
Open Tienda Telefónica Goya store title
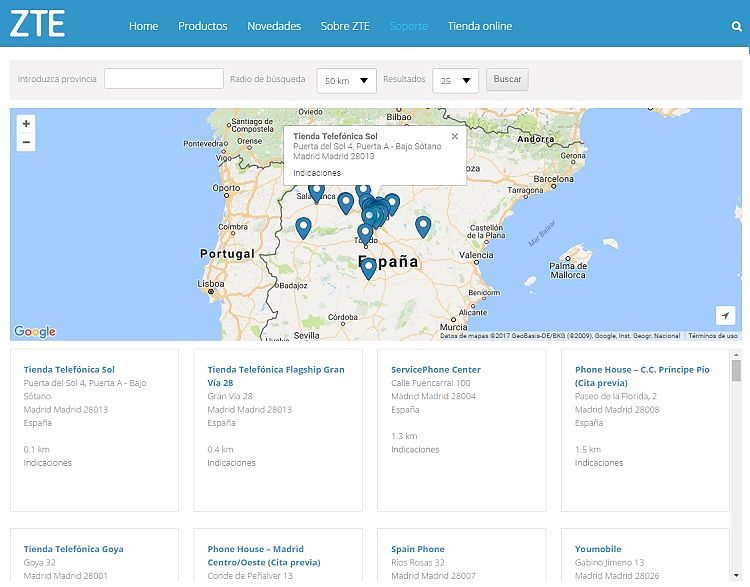[73, 549]
